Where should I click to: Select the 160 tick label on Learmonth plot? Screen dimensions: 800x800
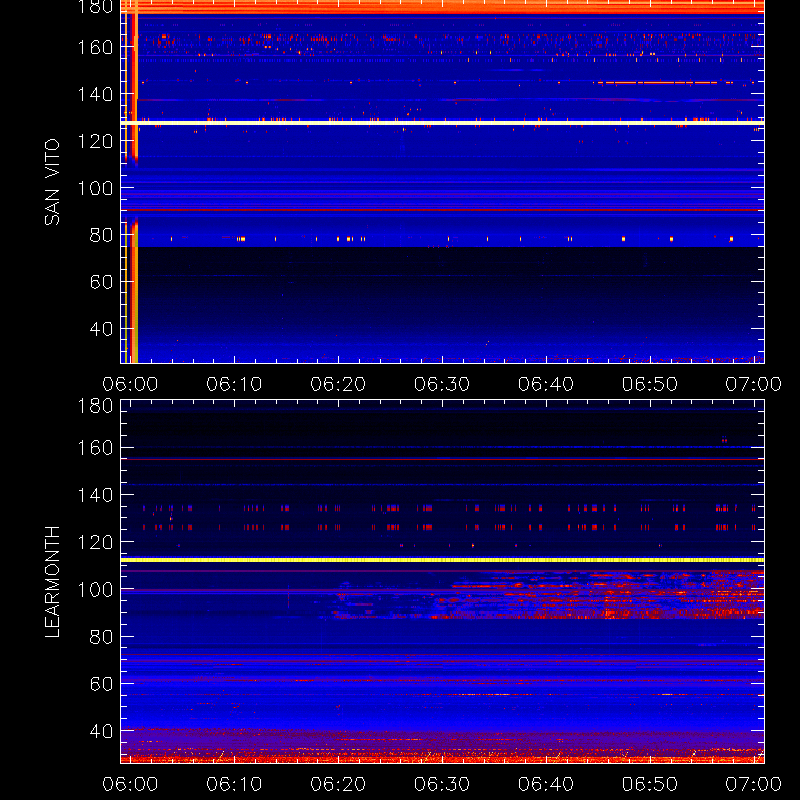pyautogui.click(x=95, y=448)
